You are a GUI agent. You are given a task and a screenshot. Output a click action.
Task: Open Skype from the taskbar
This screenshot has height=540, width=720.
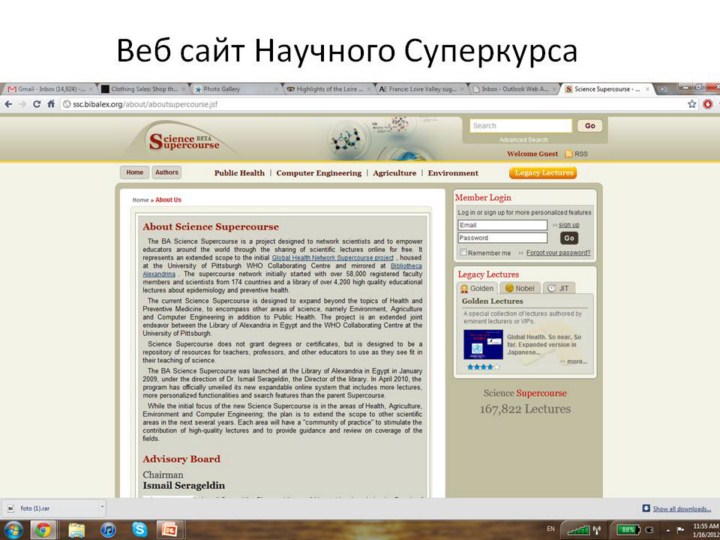(x=139, y=529)
